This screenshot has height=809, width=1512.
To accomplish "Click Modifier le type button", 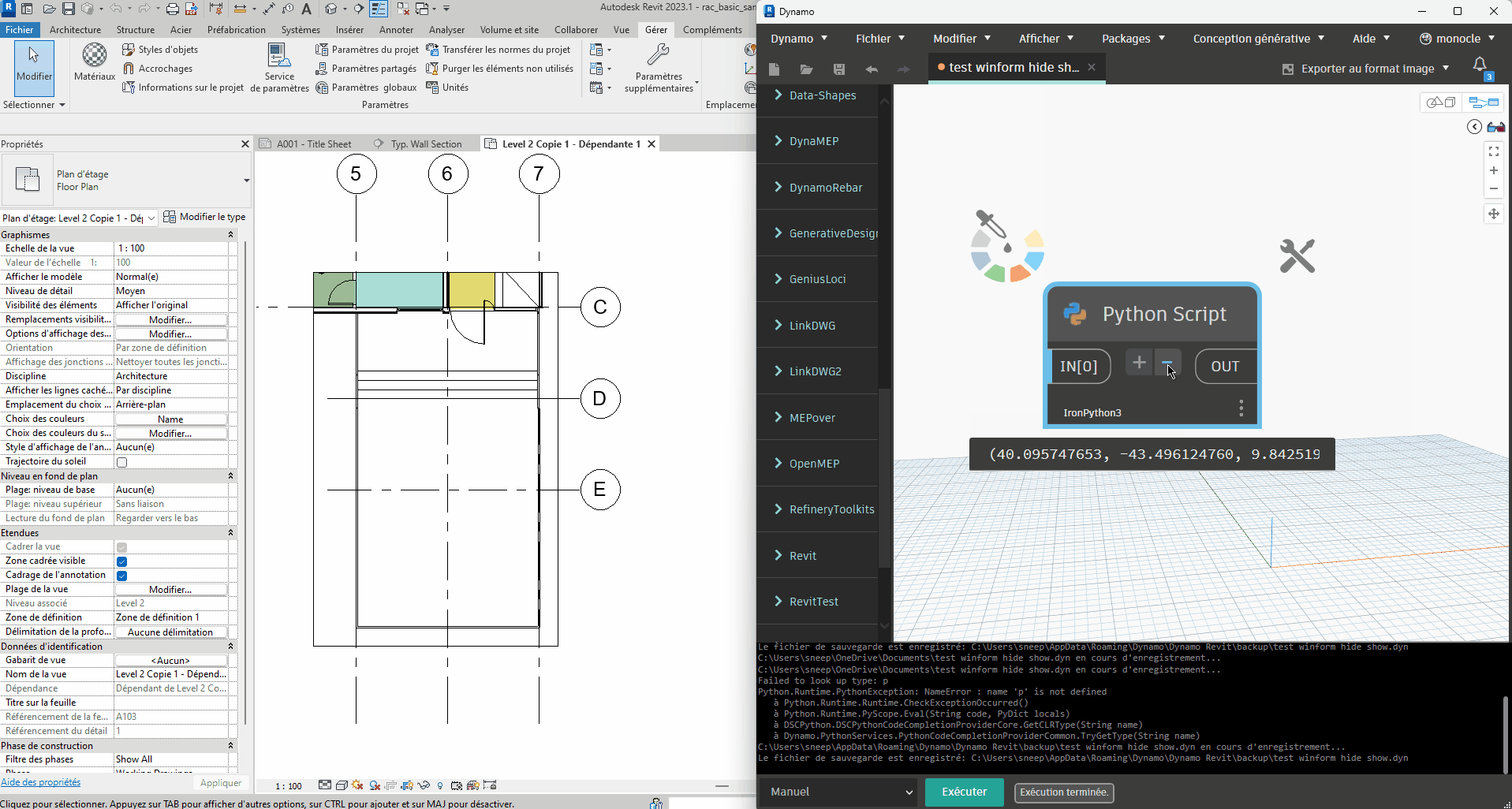I will 205,217.
